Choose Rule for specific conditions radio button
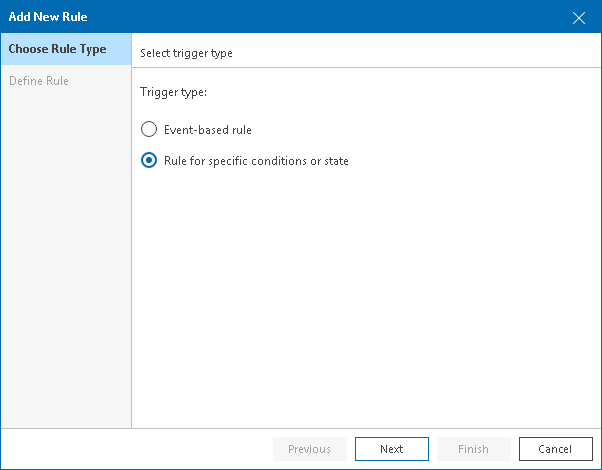This screenshot has height=470, width=602. click(149, 160)
